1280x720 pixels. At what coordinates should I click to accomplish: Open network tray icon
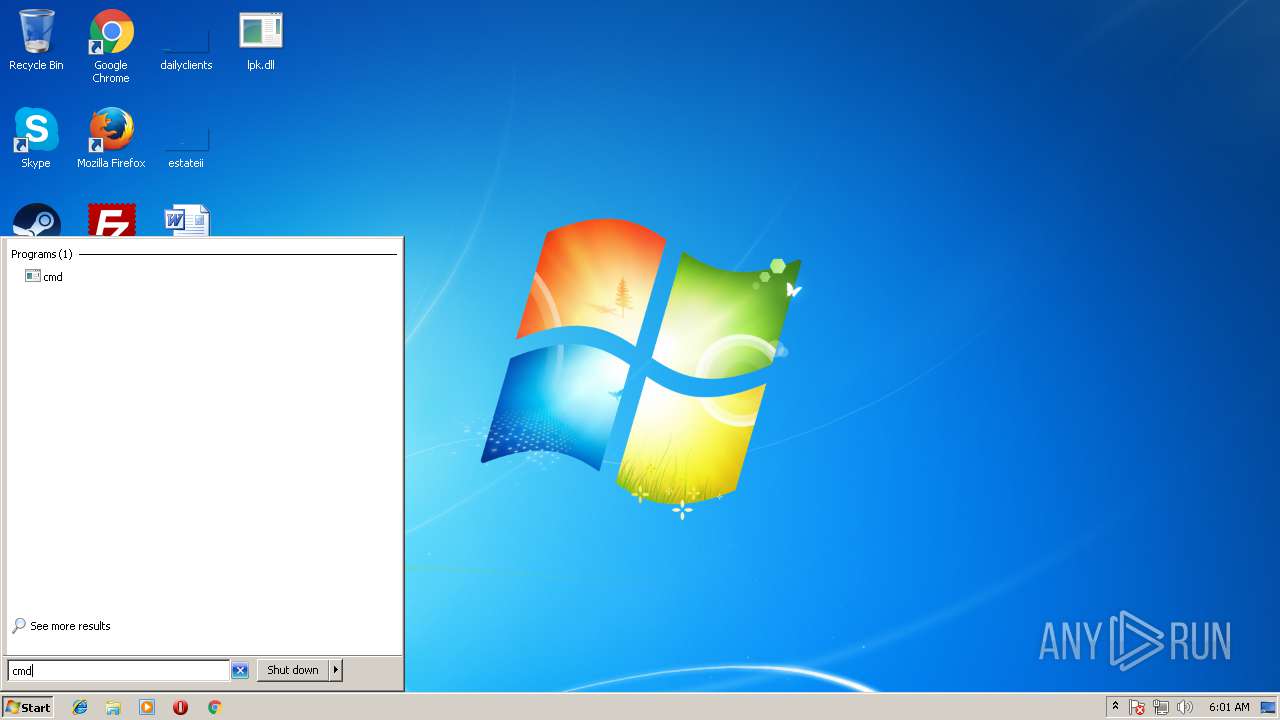pos(1161,707)
